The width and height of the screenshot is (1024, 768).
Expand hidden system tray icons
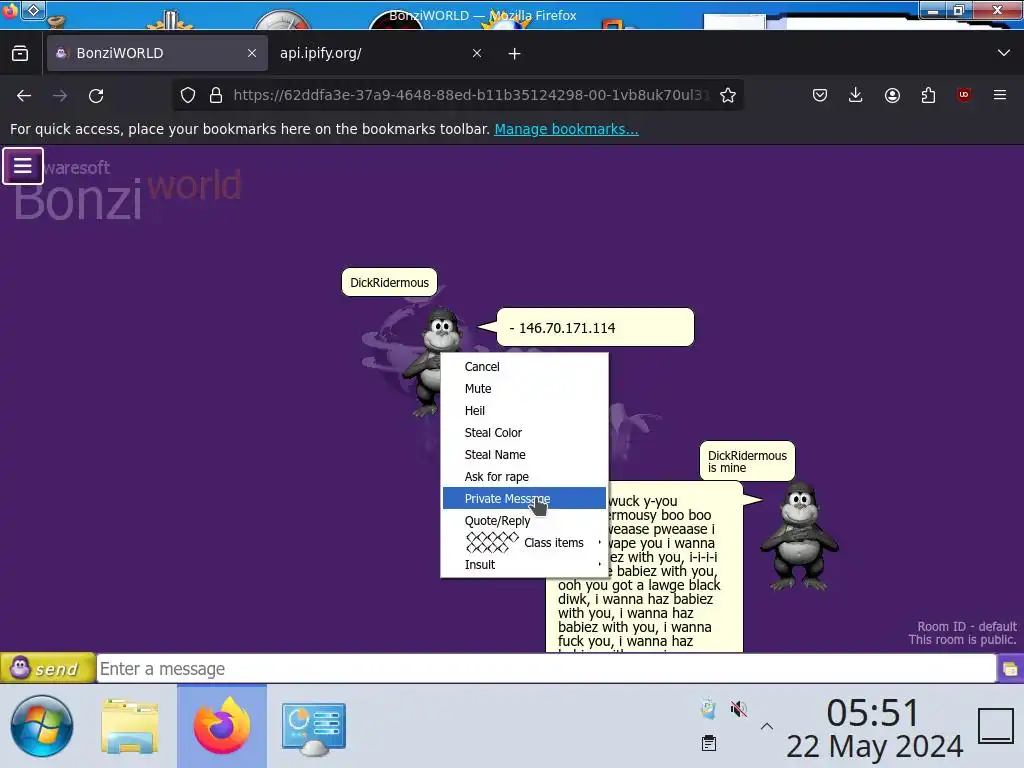(767, 726)
